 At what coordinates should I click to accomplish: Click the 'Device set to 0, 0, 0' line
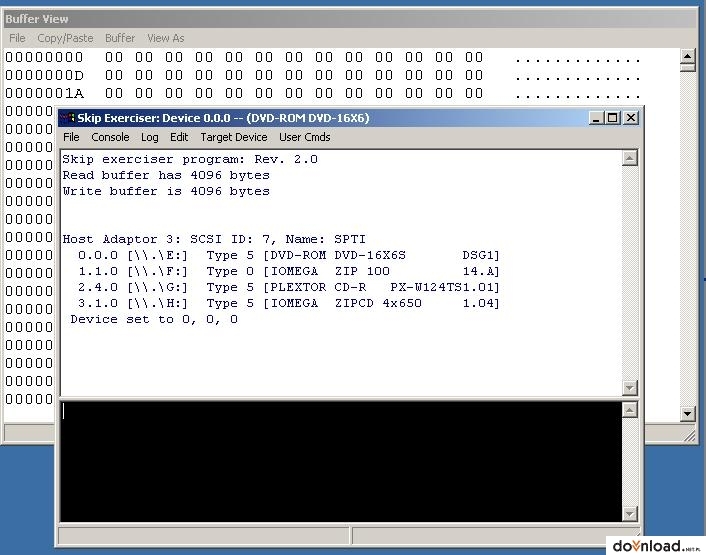(154, 320)
